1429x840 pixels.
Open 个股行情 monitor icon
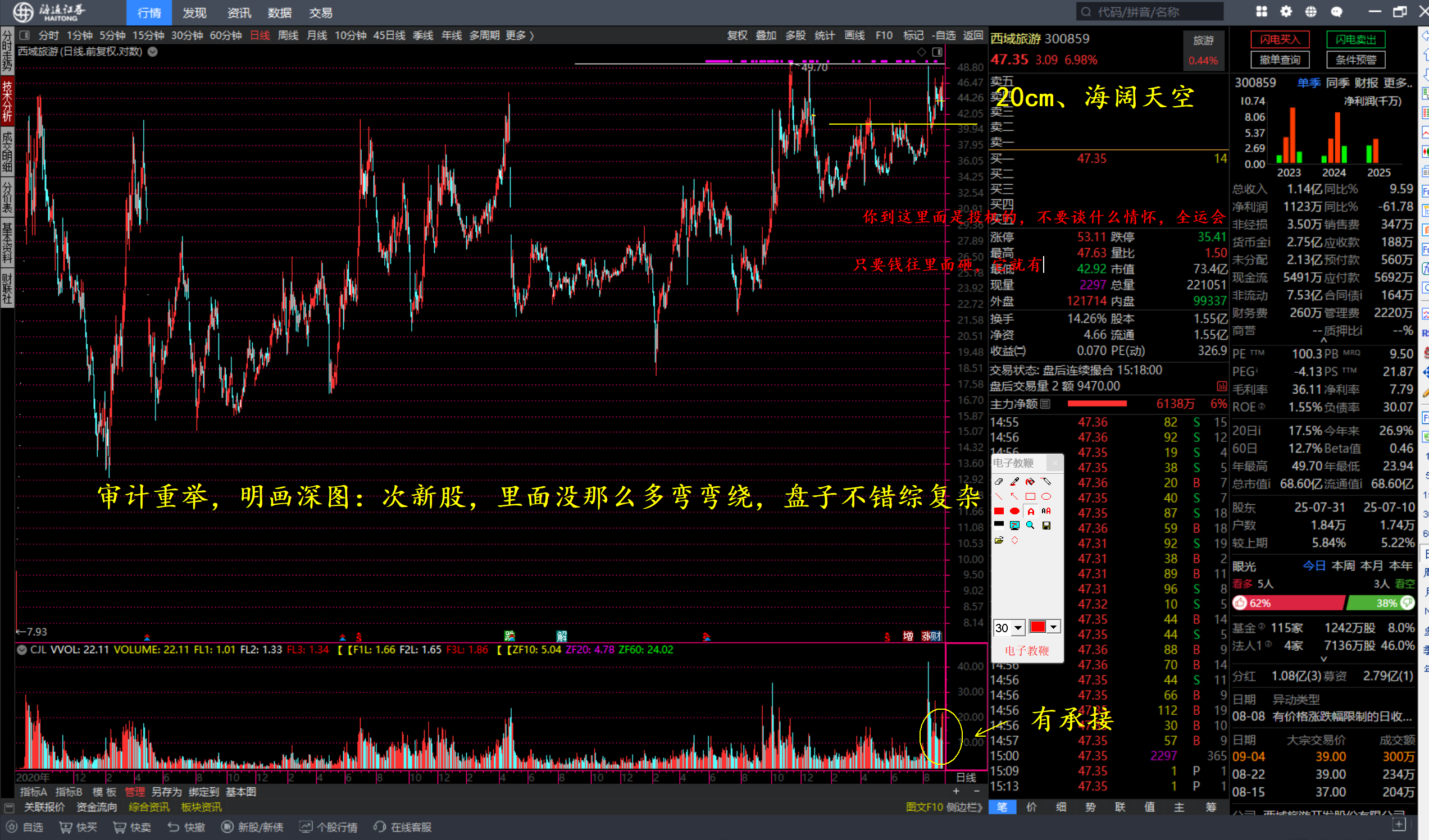(306, 828)
